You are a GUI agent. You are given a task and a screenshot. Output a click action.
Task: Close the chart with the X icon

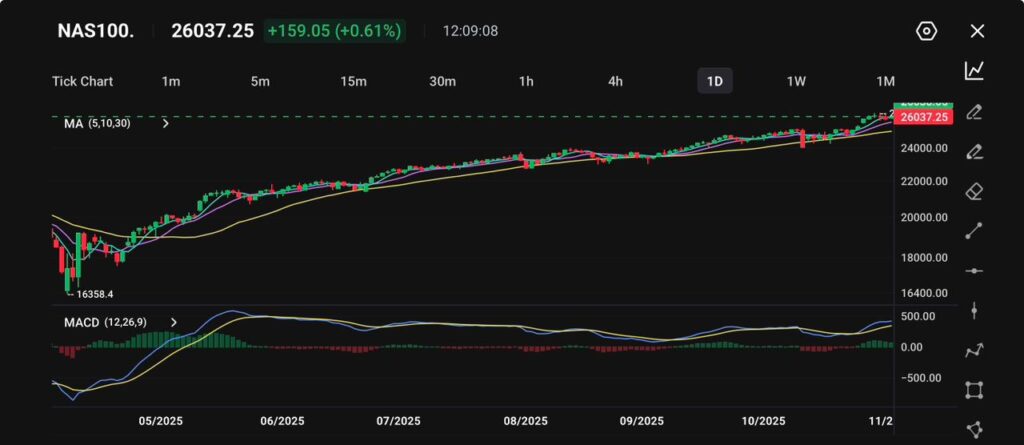[977, 31]
